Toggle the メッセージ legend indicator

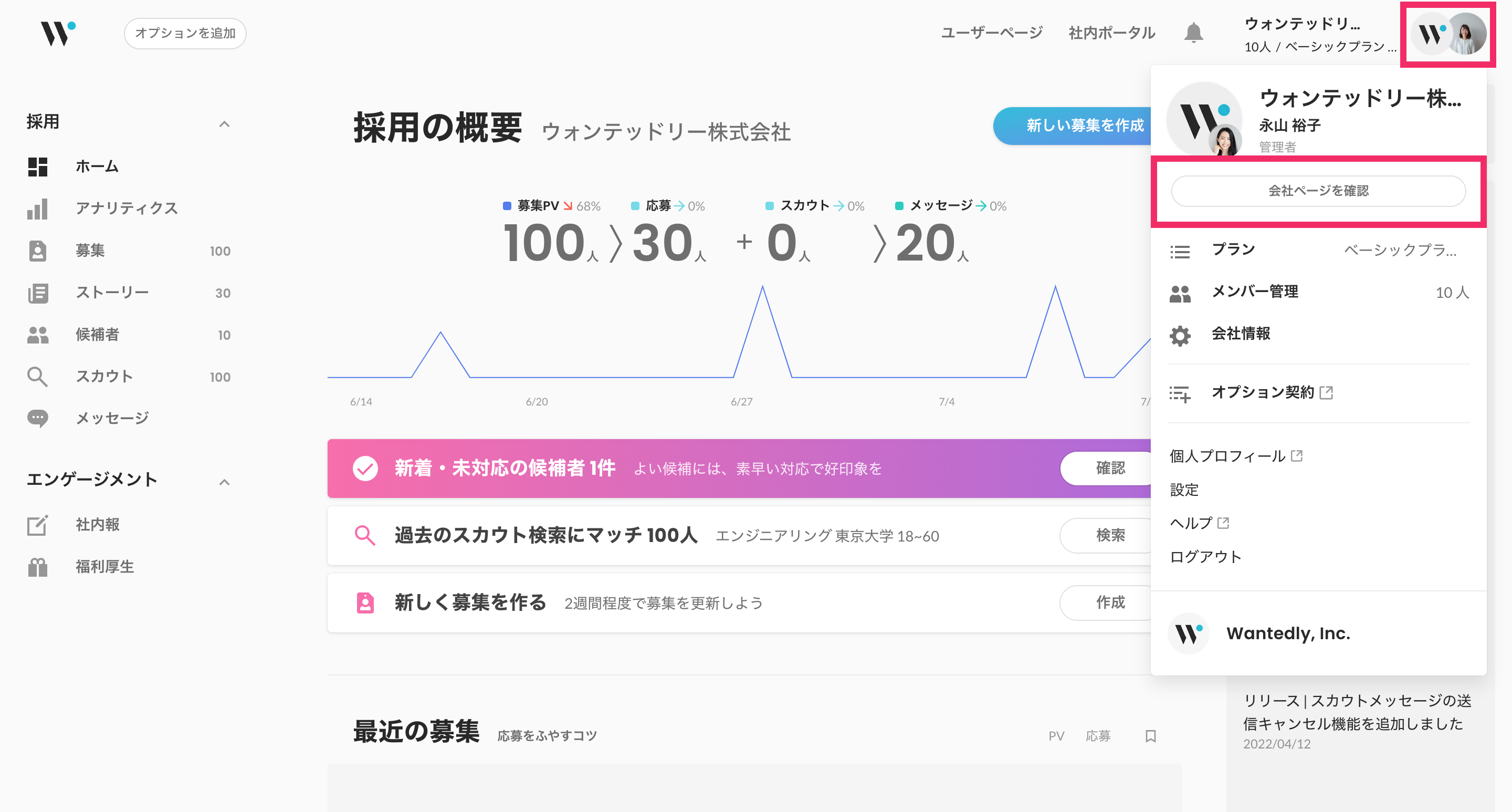(899, 205)
